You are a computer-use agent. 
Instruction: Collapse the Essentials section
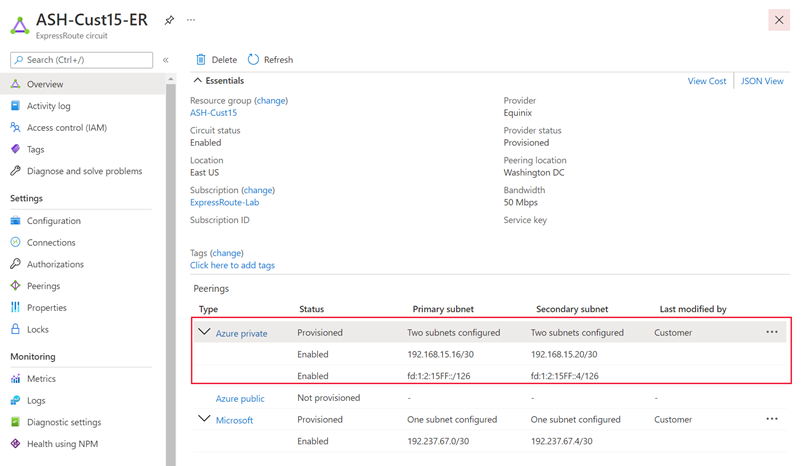click(198, 81)
